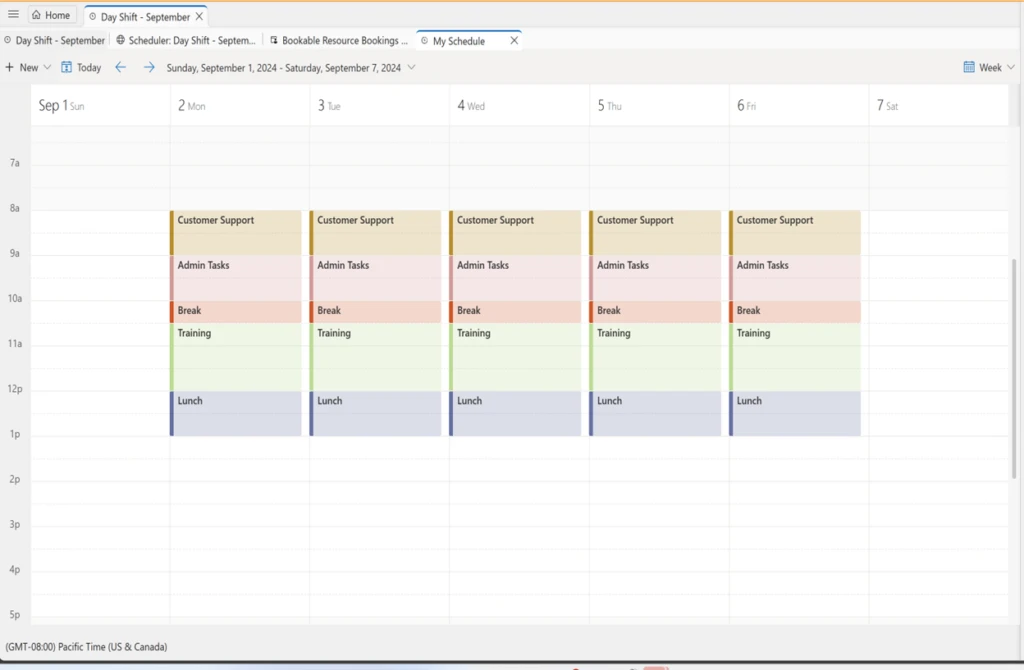1024x670 pixels.
Task: Click the Thursday day header
Action: (x=611, y=104)
